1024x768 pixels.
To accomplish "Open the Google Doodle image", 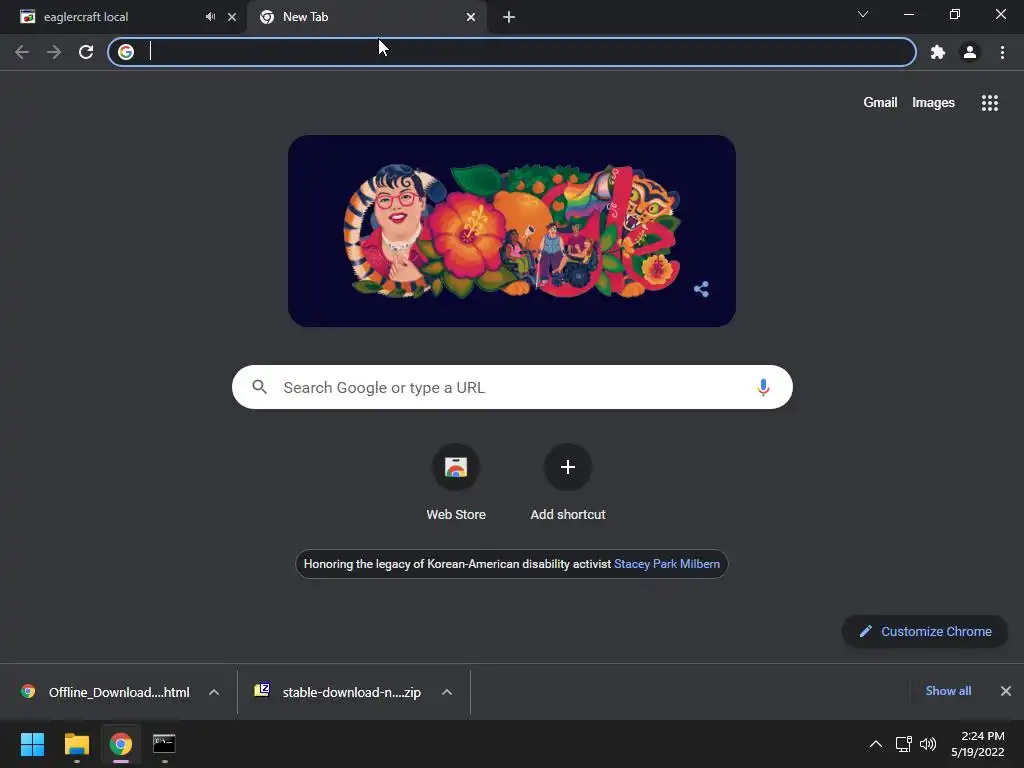I will [x=512, y=231].
